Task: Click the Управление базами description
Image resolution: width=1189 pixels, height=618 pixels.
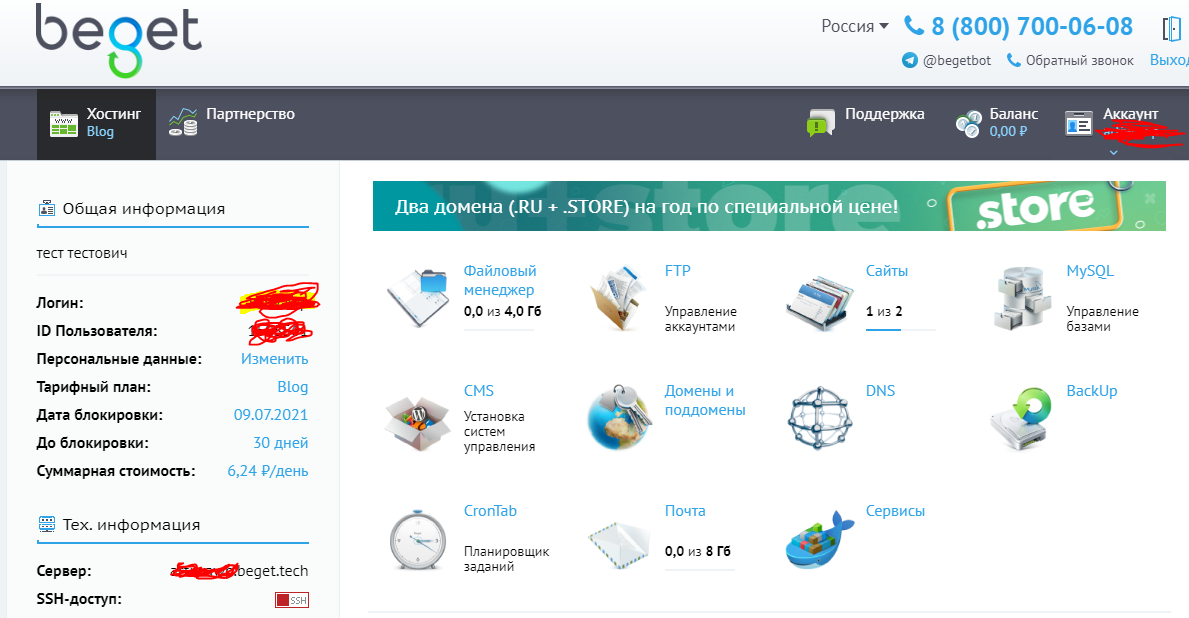Action: [1103, 319]
